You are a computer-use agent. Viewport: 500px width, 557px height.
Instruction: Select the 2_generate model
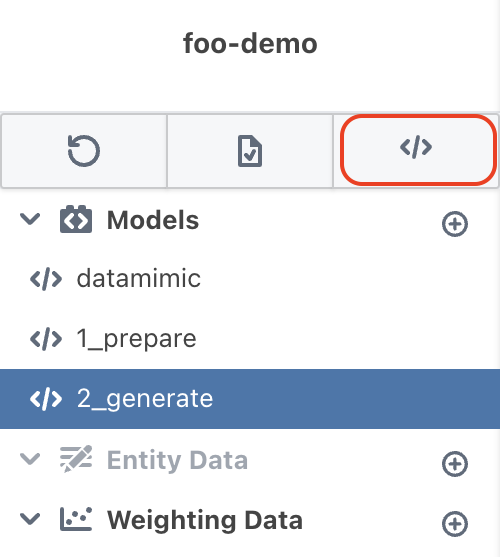[250, 399]
